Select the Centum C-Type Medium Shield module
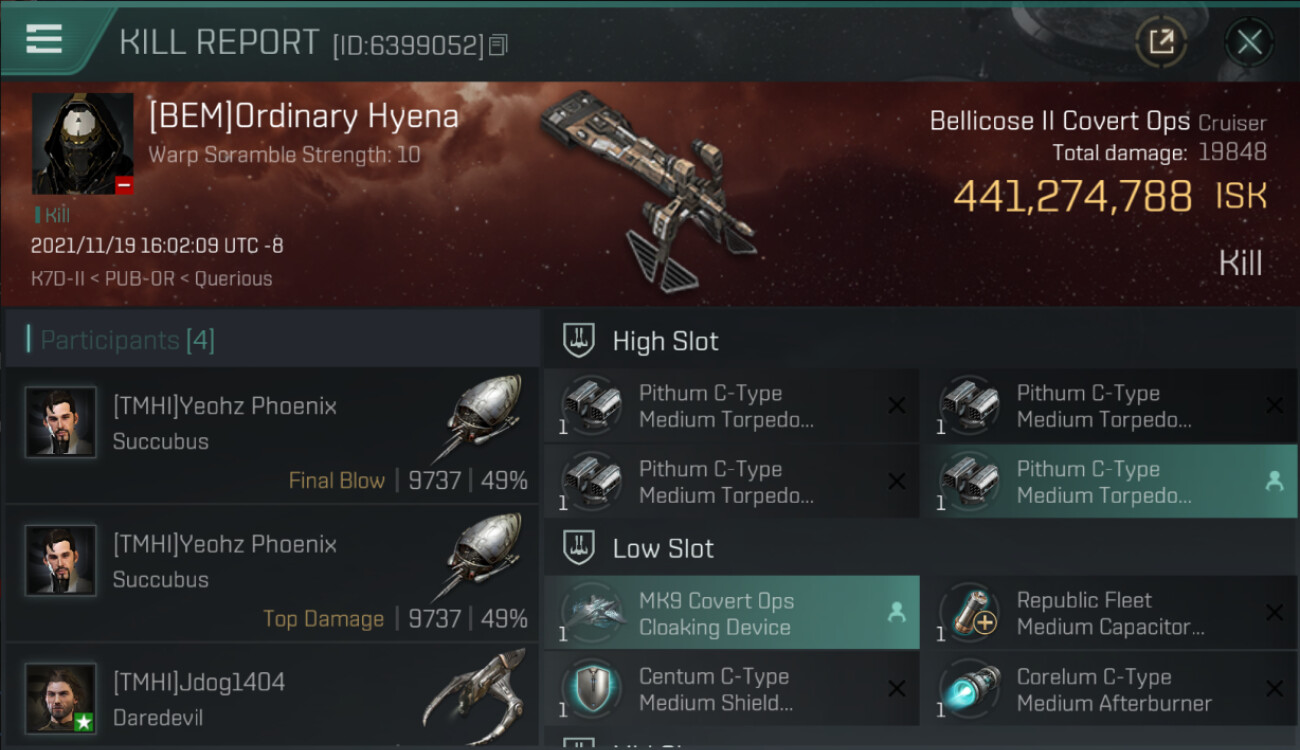This screenshot has width=1300, height=750. coord(732,689)
